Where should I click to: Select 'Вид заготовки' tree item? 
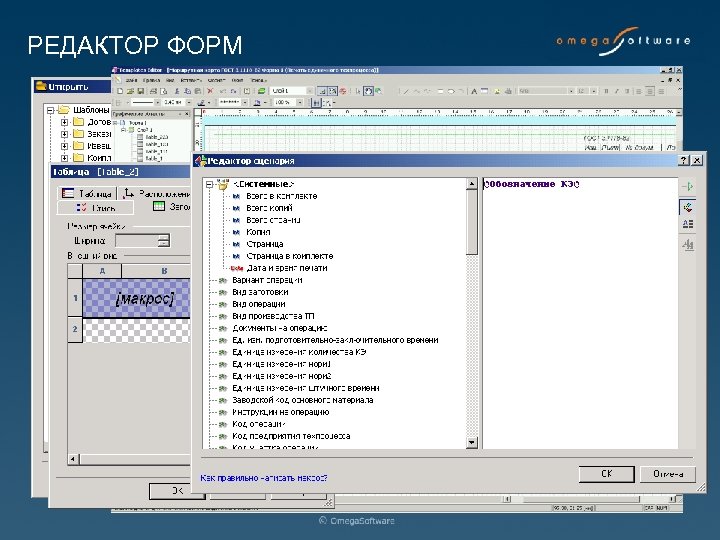tap(260, 292)
